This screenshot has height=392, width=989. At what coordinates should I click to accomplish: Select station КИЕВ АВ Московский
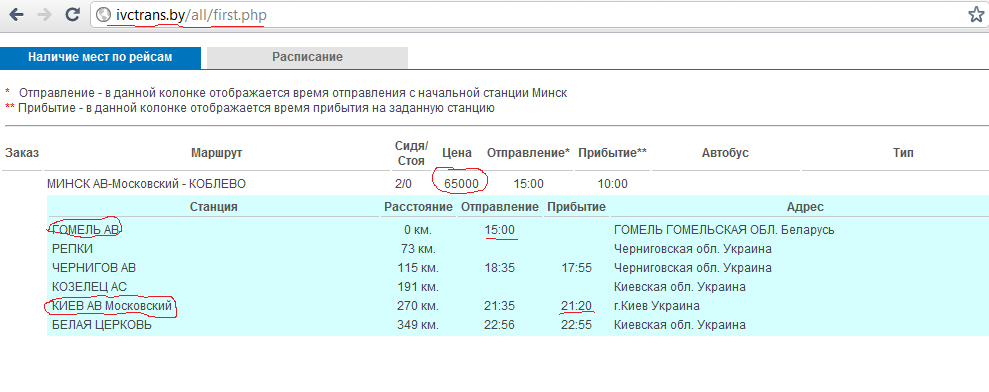pos(112,306)
